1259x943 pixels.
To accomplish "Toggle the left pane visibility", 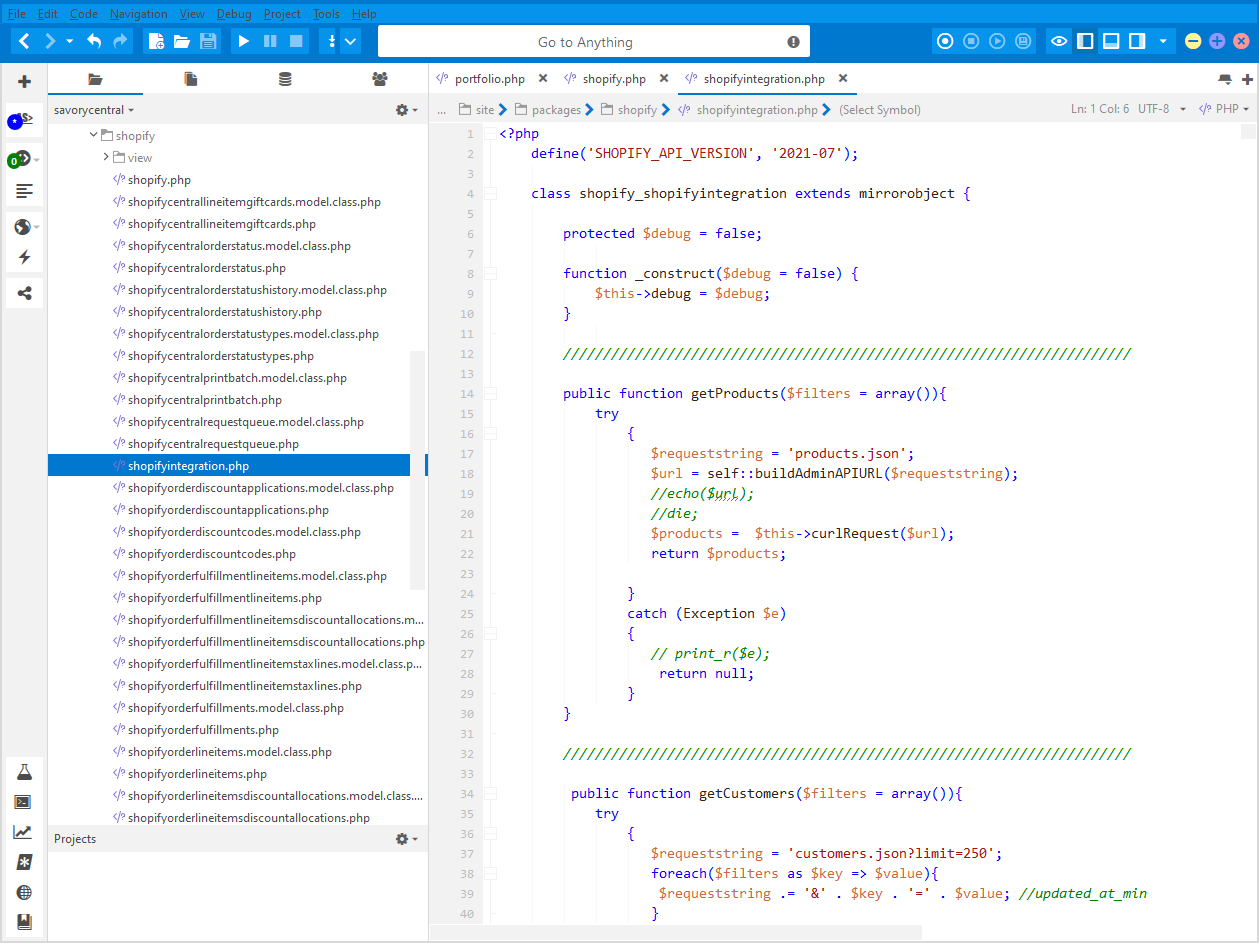I will pyautogui.click(x=1085, y=41).
